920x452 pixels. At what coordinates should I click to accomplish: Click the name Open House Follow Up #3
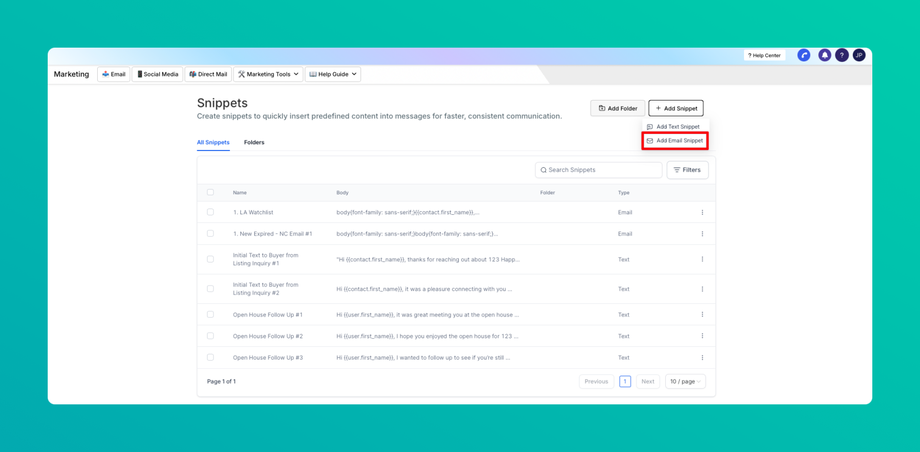coord(268,357)
